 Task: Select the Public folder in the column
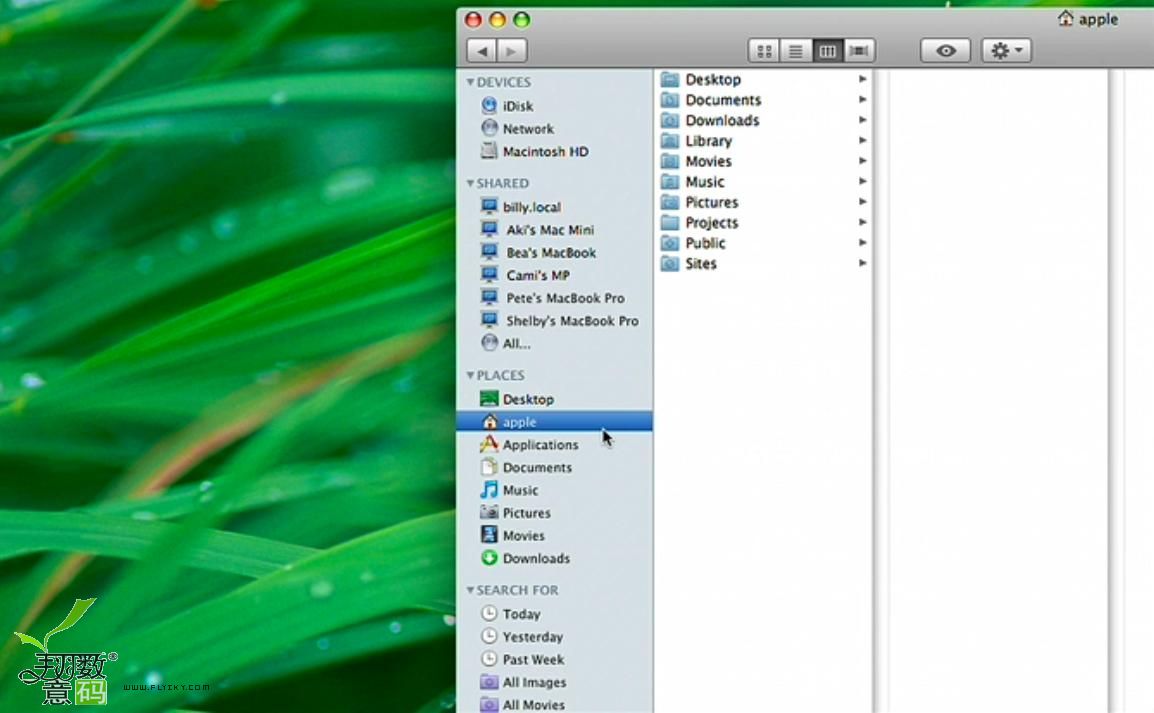pos(763,244)
